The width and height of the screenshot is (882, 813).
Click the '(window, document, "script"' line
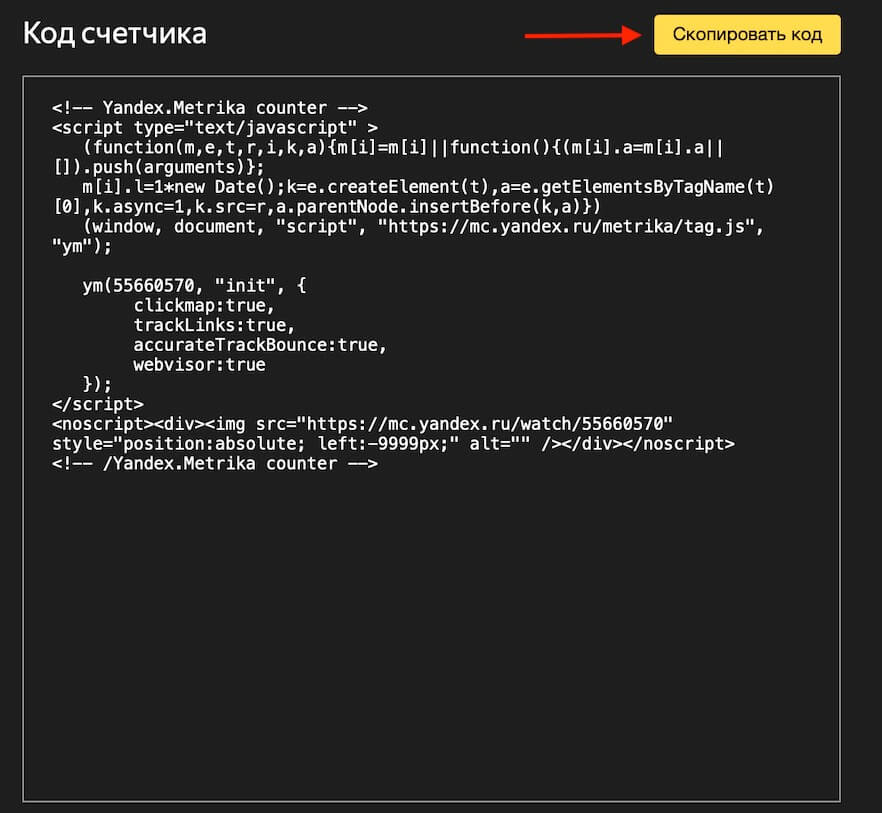point(423,226)
